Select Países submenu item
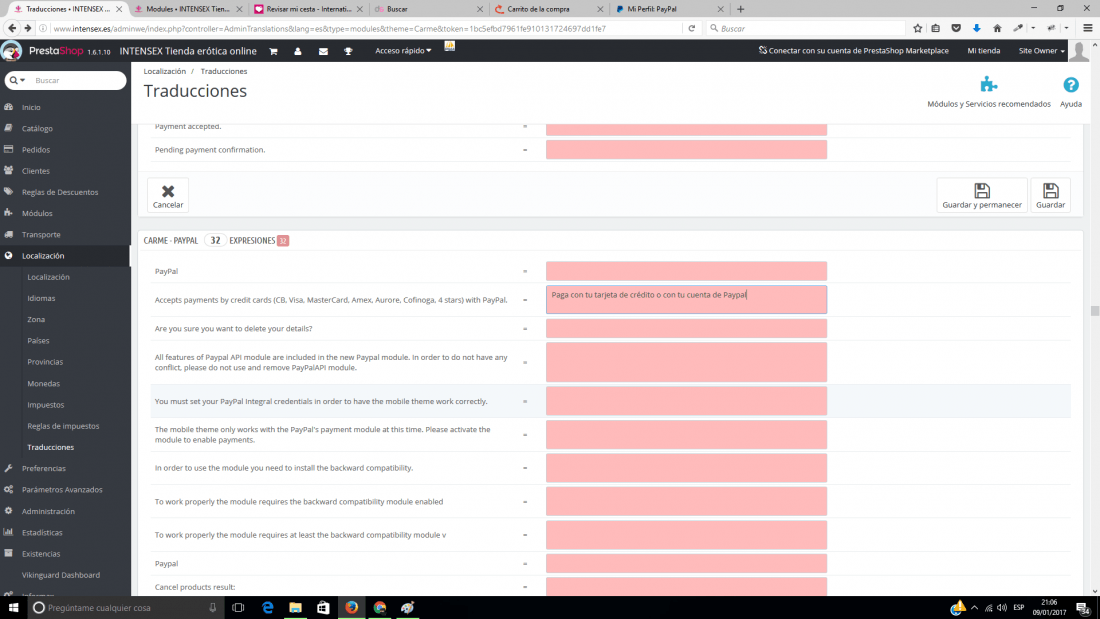1100x619 pixels. click(38, 340)
